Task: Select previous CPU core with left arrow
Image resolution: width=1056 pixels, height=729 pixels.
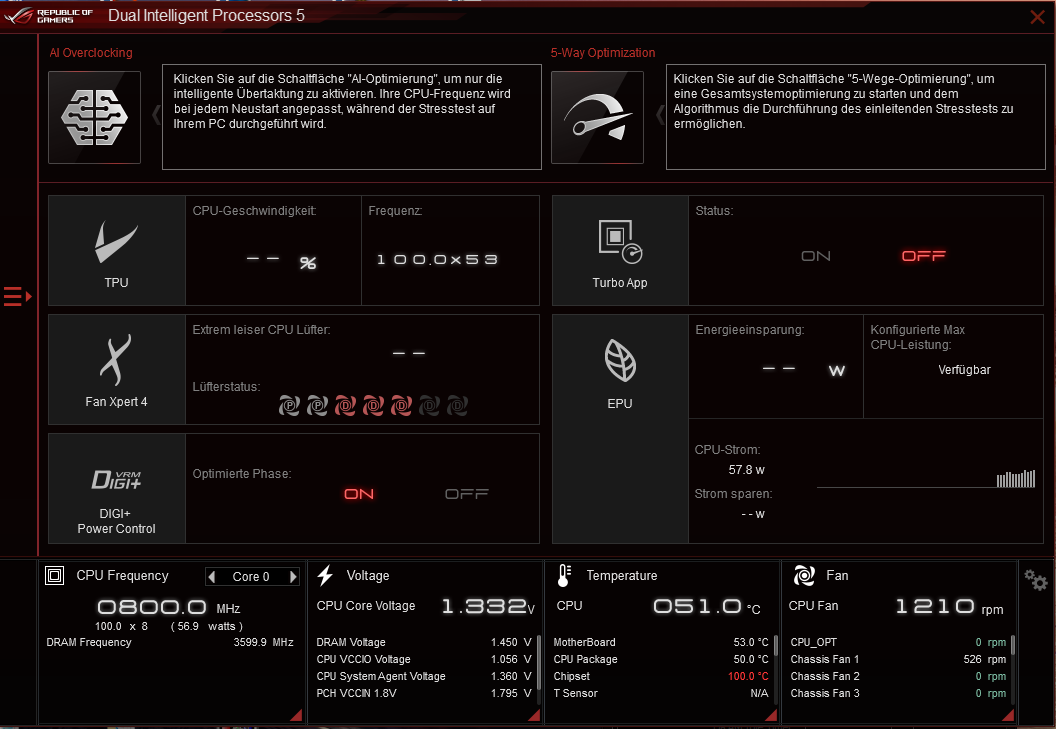Action: pos(211,577)
